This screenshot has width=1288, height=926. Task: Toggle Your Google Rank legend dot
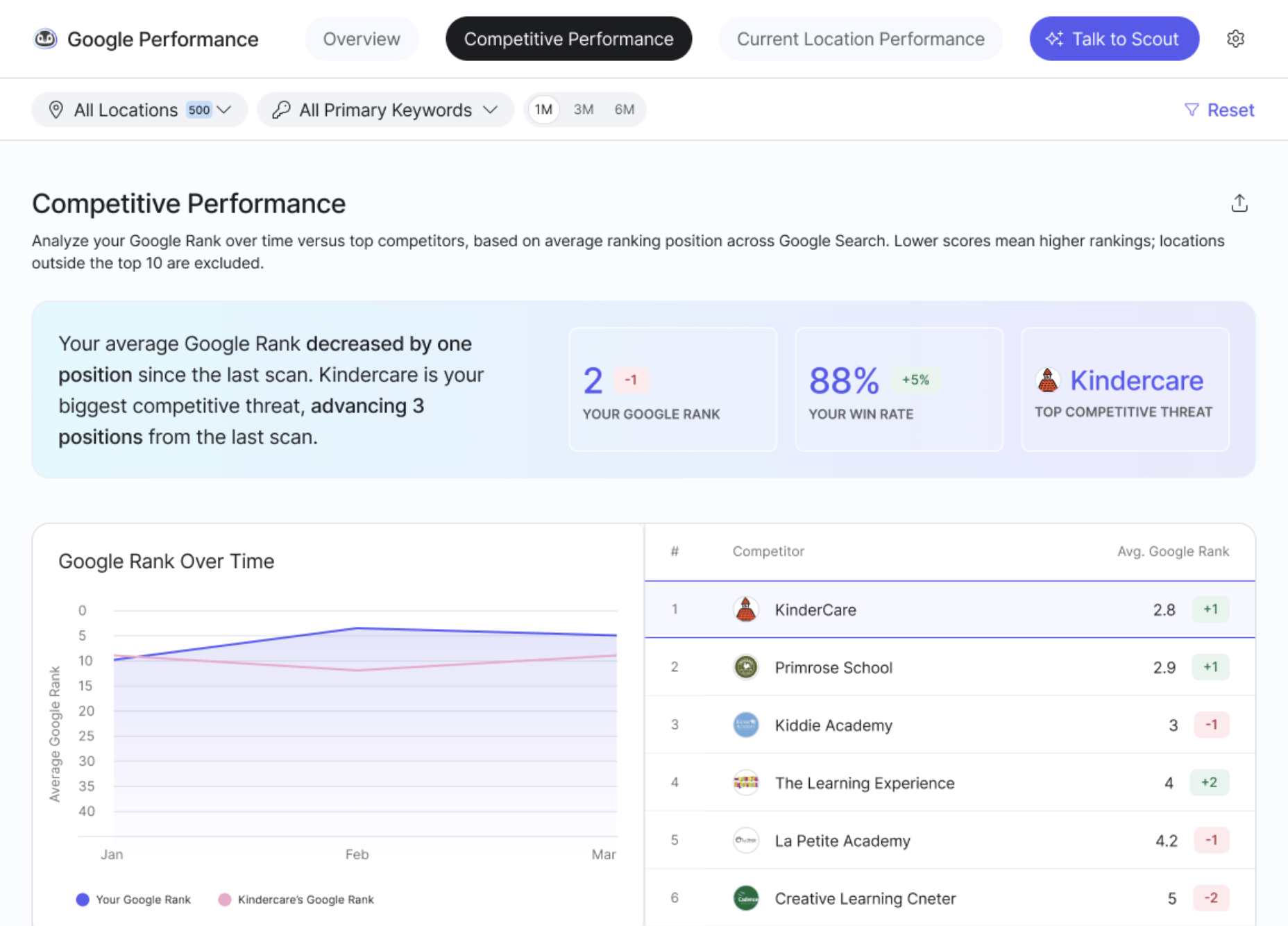[83, 900]
